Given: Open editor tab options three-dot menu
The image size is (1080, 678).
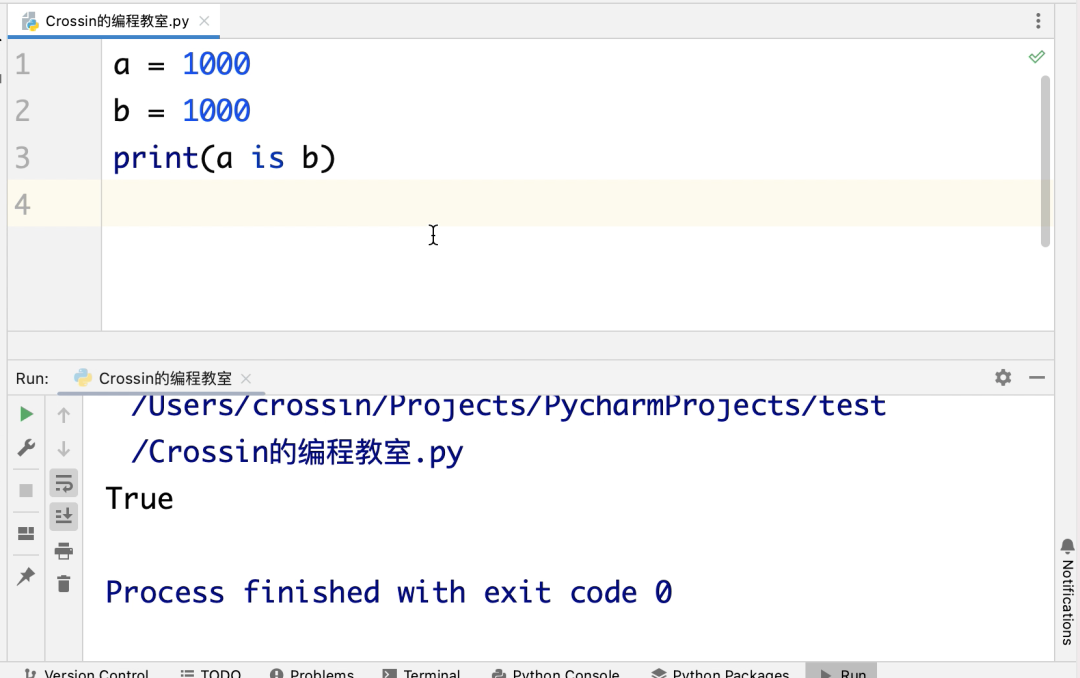Looking at the screenshot, I should tap(1038, 21).
